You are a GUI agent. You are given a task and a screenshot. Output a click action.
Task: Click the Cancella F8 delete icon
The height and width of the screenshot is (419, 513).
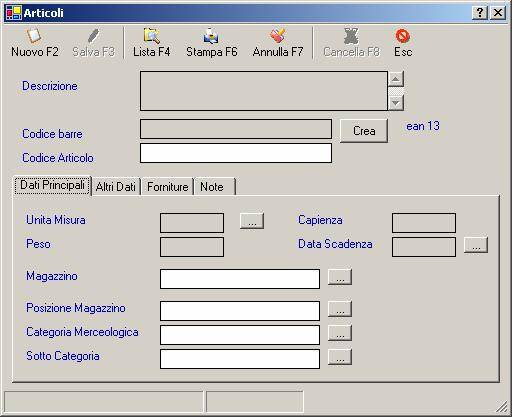point(351,36)
